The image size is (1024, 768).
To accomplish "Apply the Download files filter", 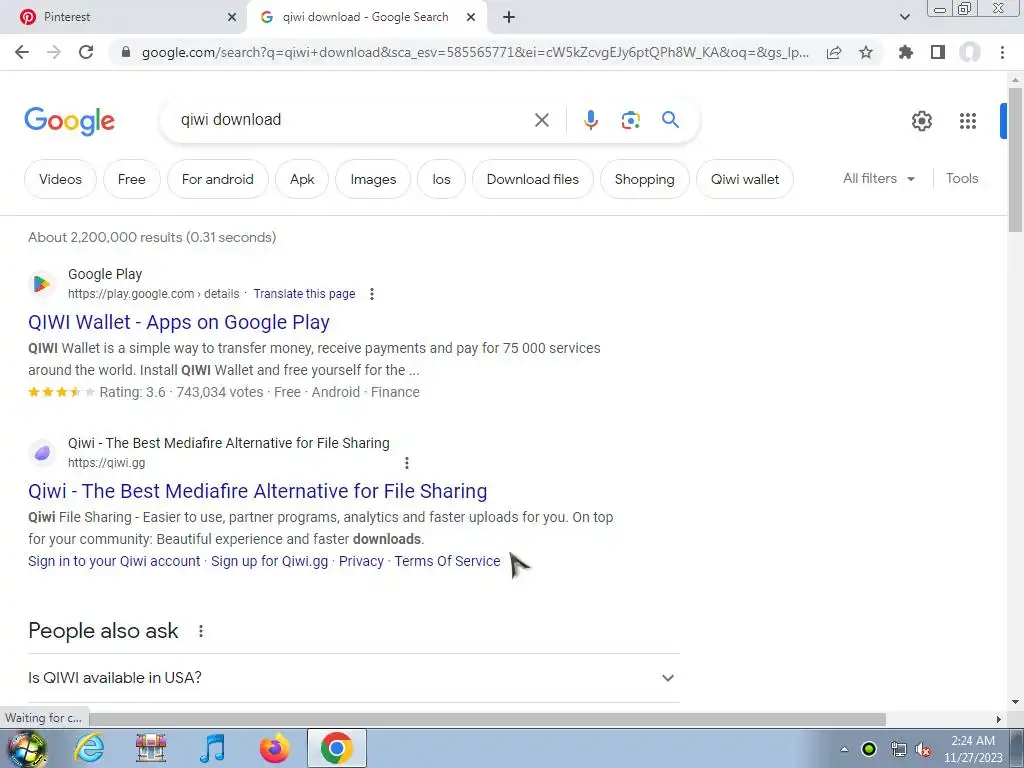I will coord(532,179).
